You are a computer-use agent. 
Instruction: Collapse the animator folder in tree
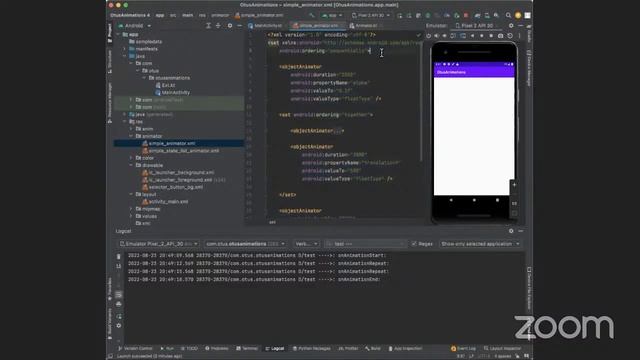coord(131,136)
